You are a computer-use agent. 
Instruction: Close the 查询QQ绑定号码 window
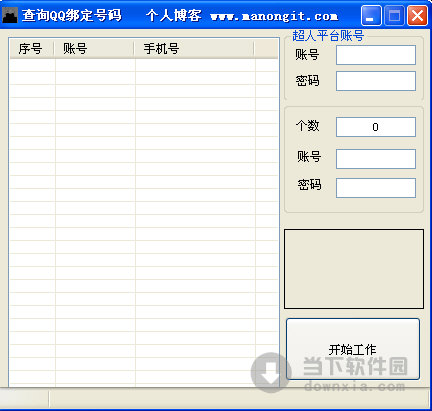pyautogui.click(x=417, y=15)
